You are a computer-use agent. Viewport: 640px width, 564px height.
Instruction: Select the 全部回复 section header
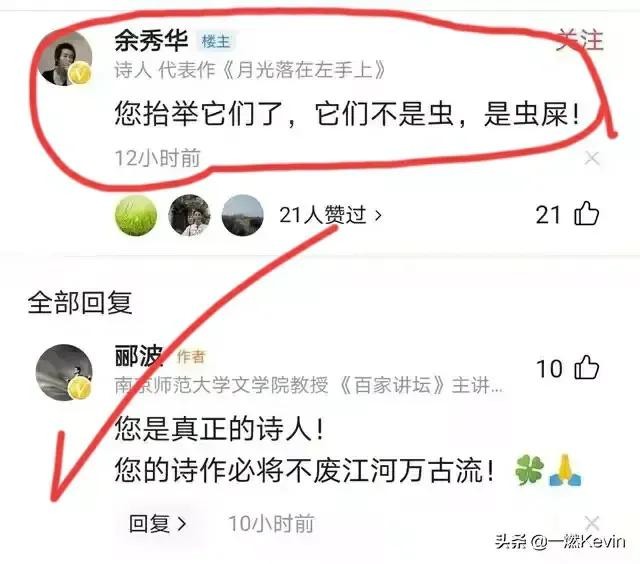tap(80, 303)
